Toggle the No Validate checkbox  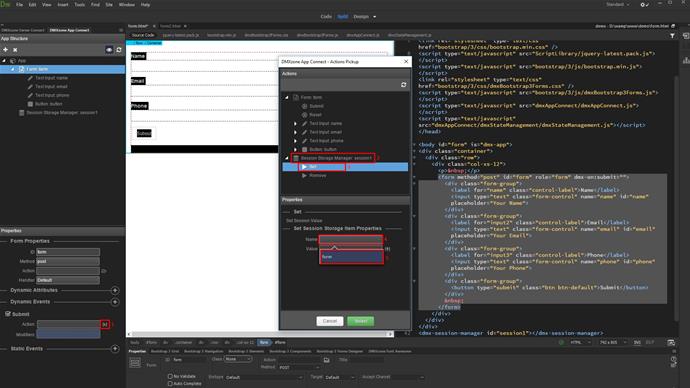click(x=170, y=377)
